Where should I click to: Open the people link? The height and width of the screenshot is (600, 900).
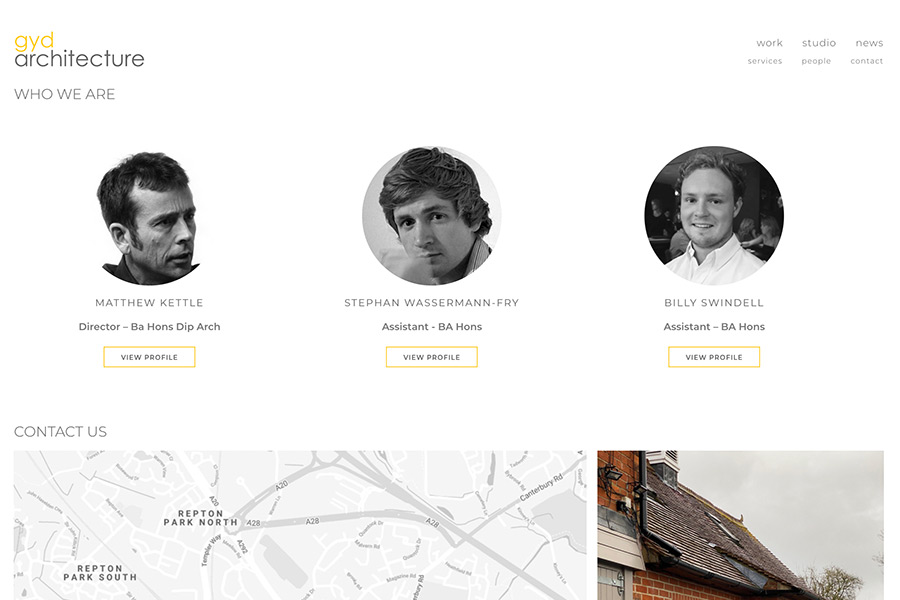(x=816, y=61)
